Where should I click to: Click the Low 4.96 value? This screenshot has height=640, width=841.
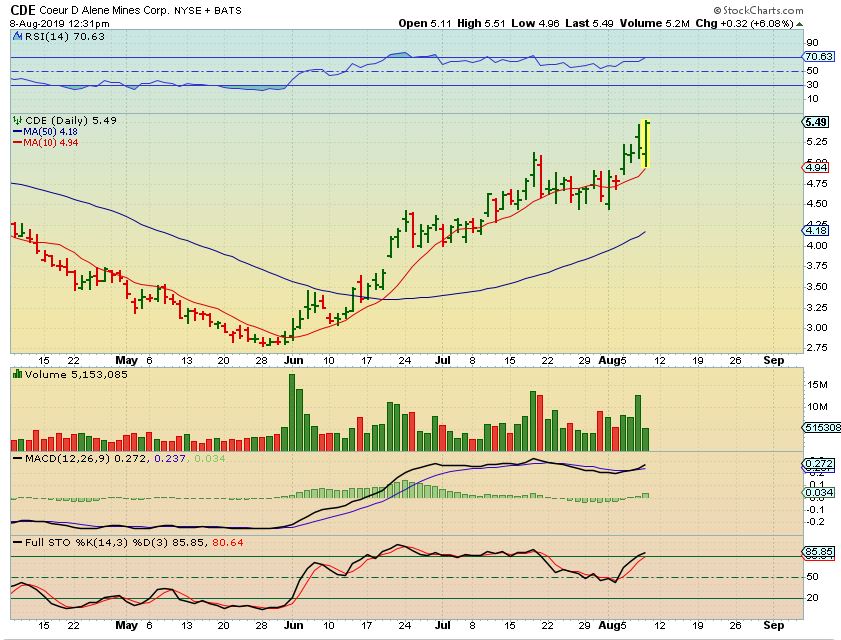pyautogui.click(x=535, y=23)
